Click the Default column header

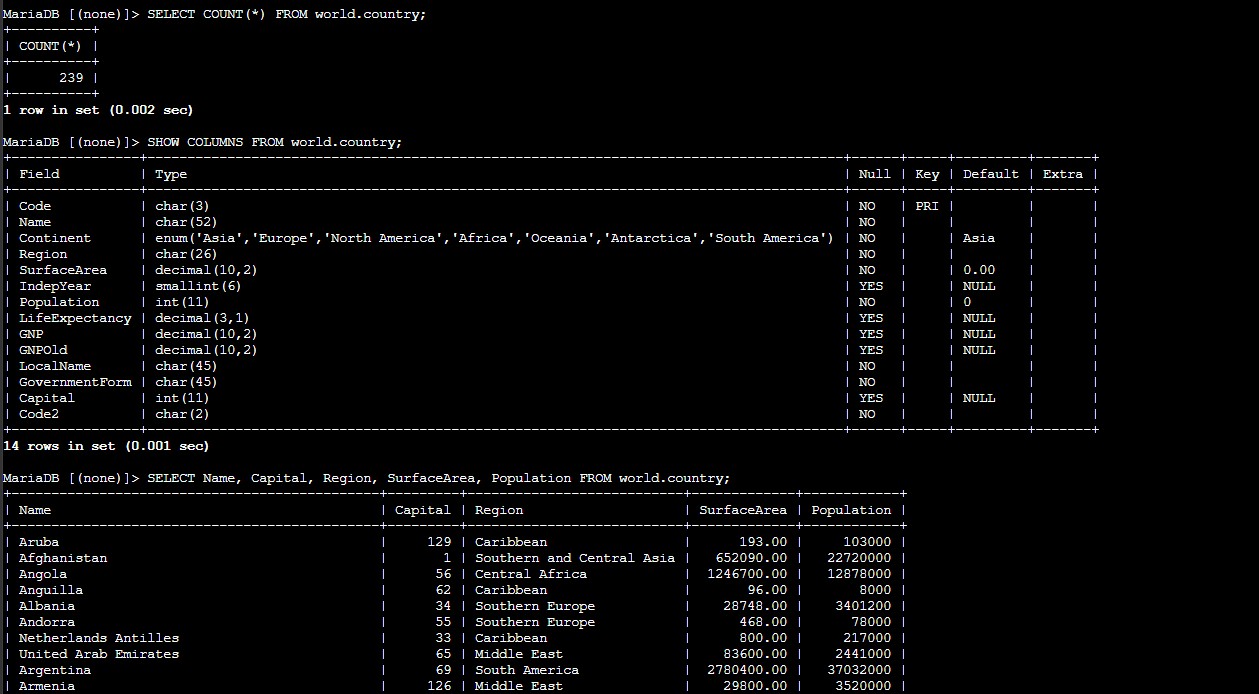pyautogui.click(x=990, y=173)
